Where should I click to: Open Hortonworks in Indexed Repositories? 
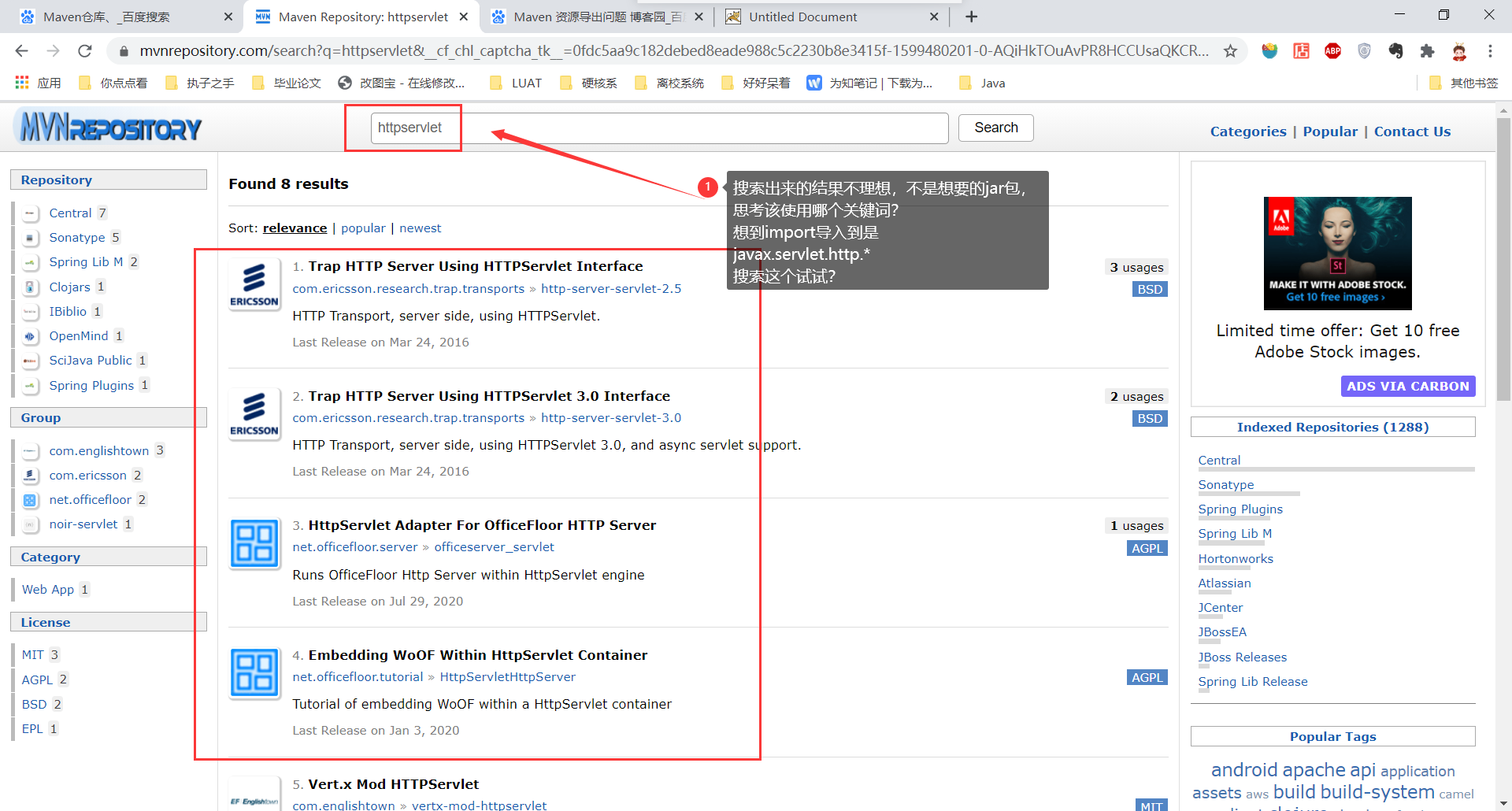pos(1235,559)
